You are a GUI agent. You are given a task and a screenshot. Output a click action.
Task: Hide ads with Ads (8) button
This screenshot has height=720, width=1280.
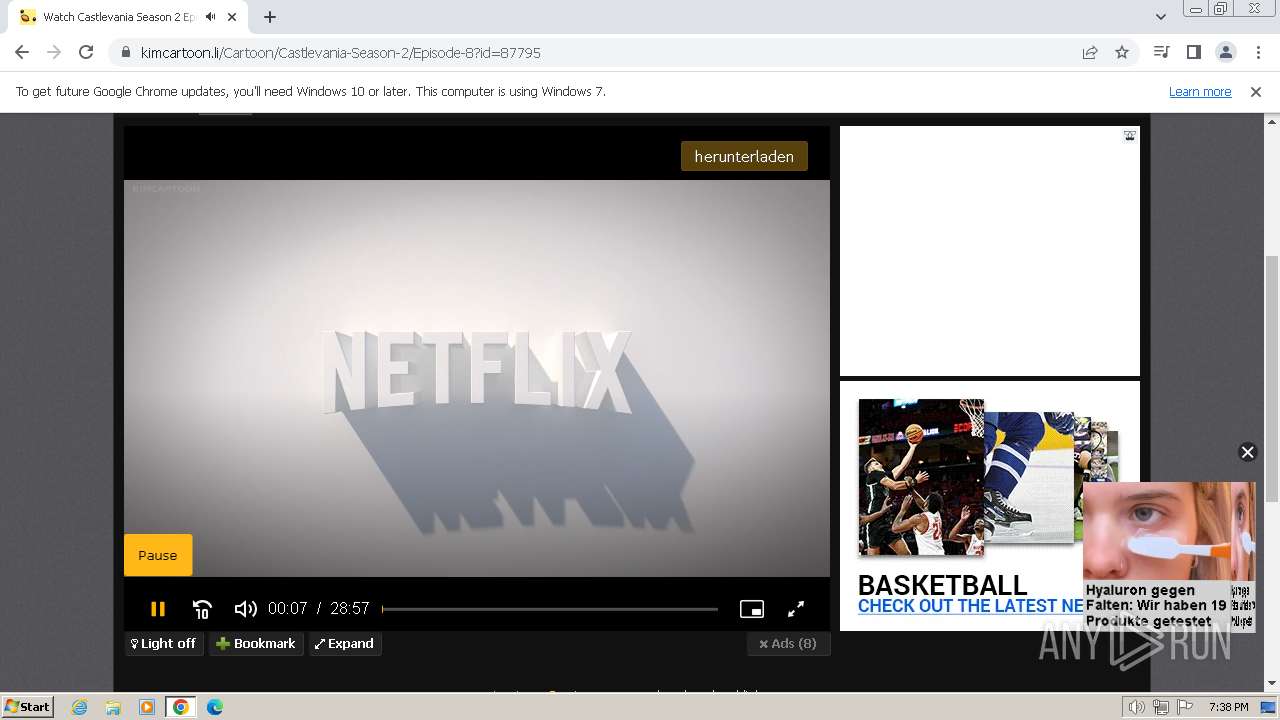(x=788, y=644)
